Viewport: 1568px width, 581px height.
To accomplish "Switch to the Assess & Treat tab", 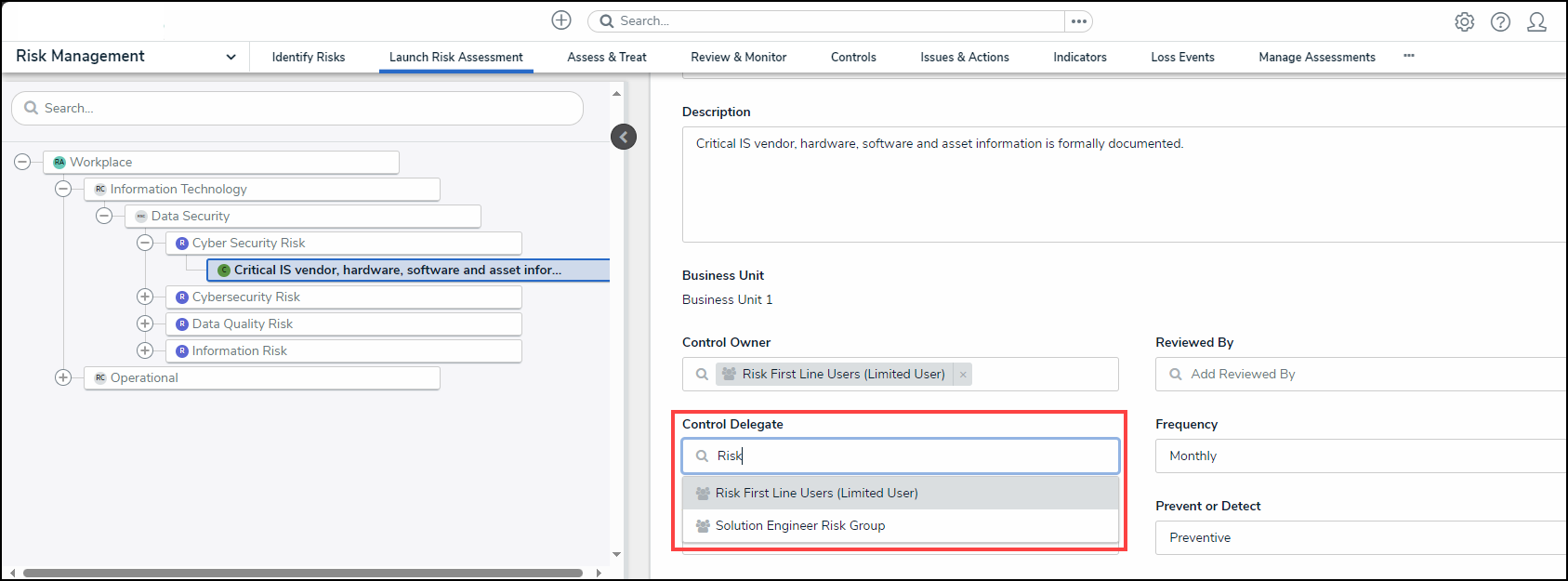I will (x=607, y=58).
